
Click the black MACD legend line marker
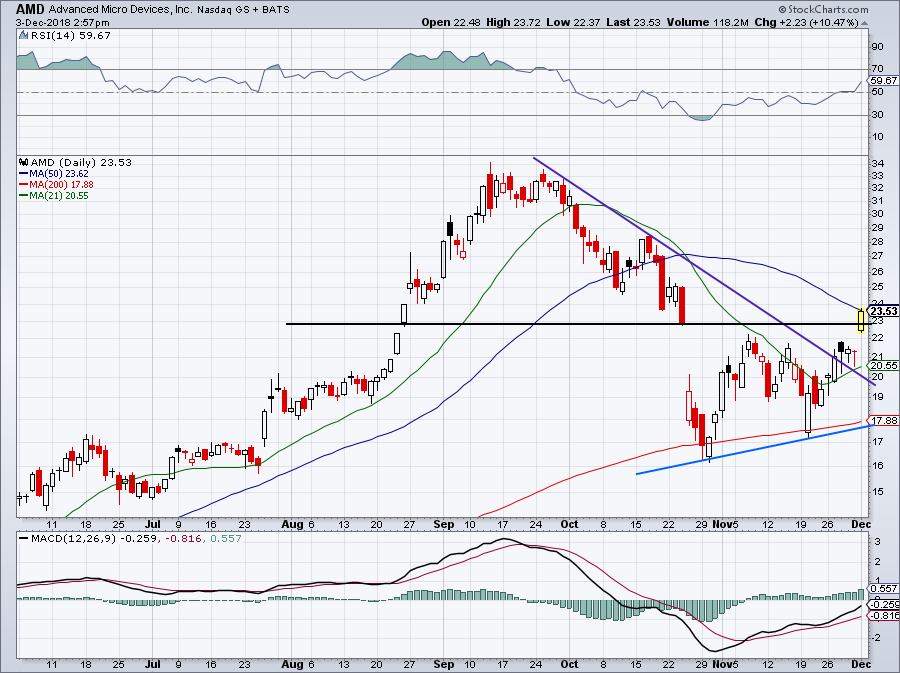click(x=24, y=539)
